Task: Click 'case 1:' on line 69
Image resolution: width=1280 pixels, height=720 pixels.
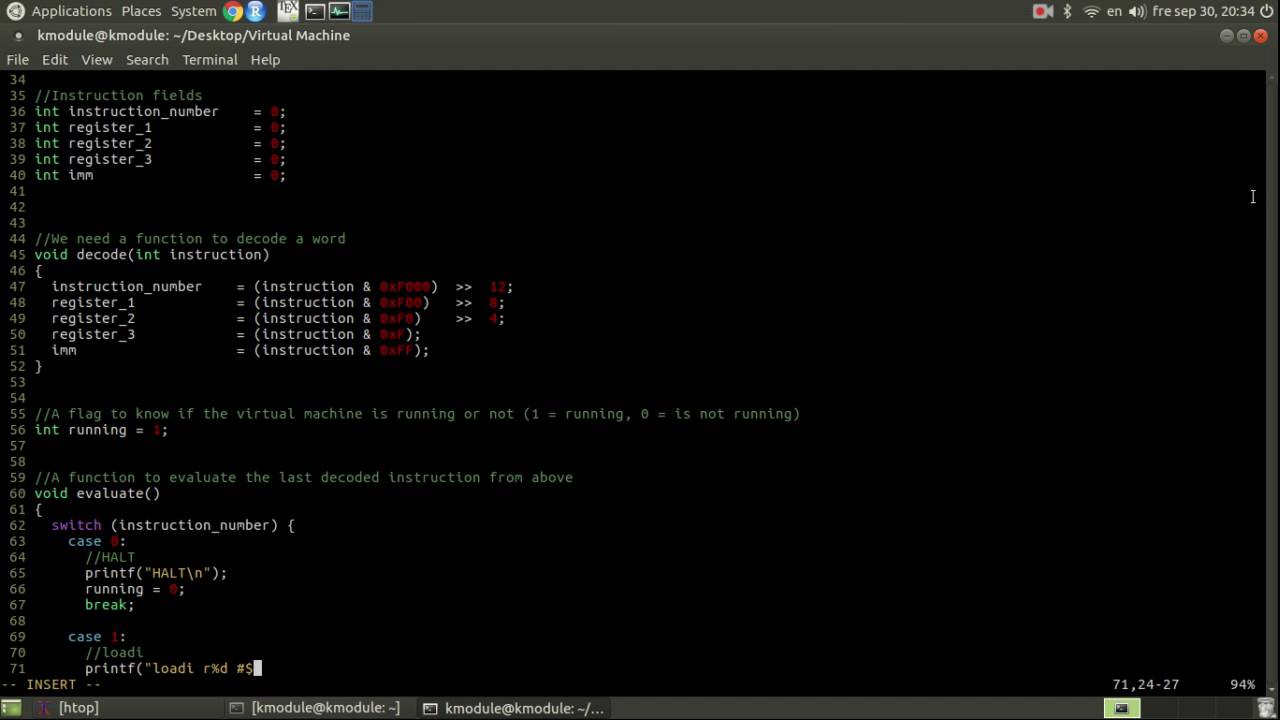Action: (97, 636)
